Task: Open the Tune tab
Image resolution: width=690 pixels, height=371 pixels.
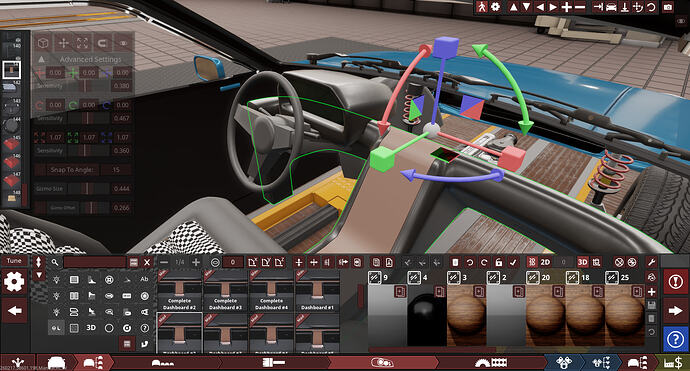Action: point(14,261)
